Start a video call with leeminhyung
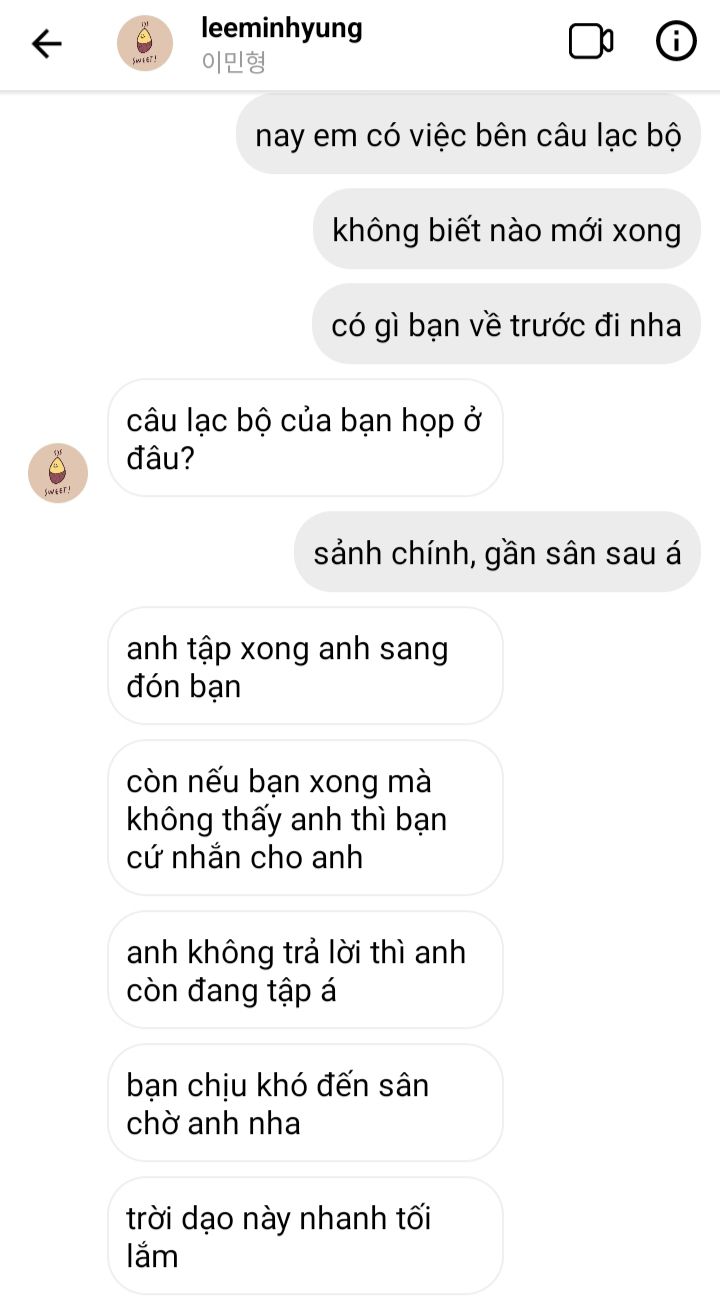The width and height of the screenshot is (720, 1300). click(x=591, y=41)
